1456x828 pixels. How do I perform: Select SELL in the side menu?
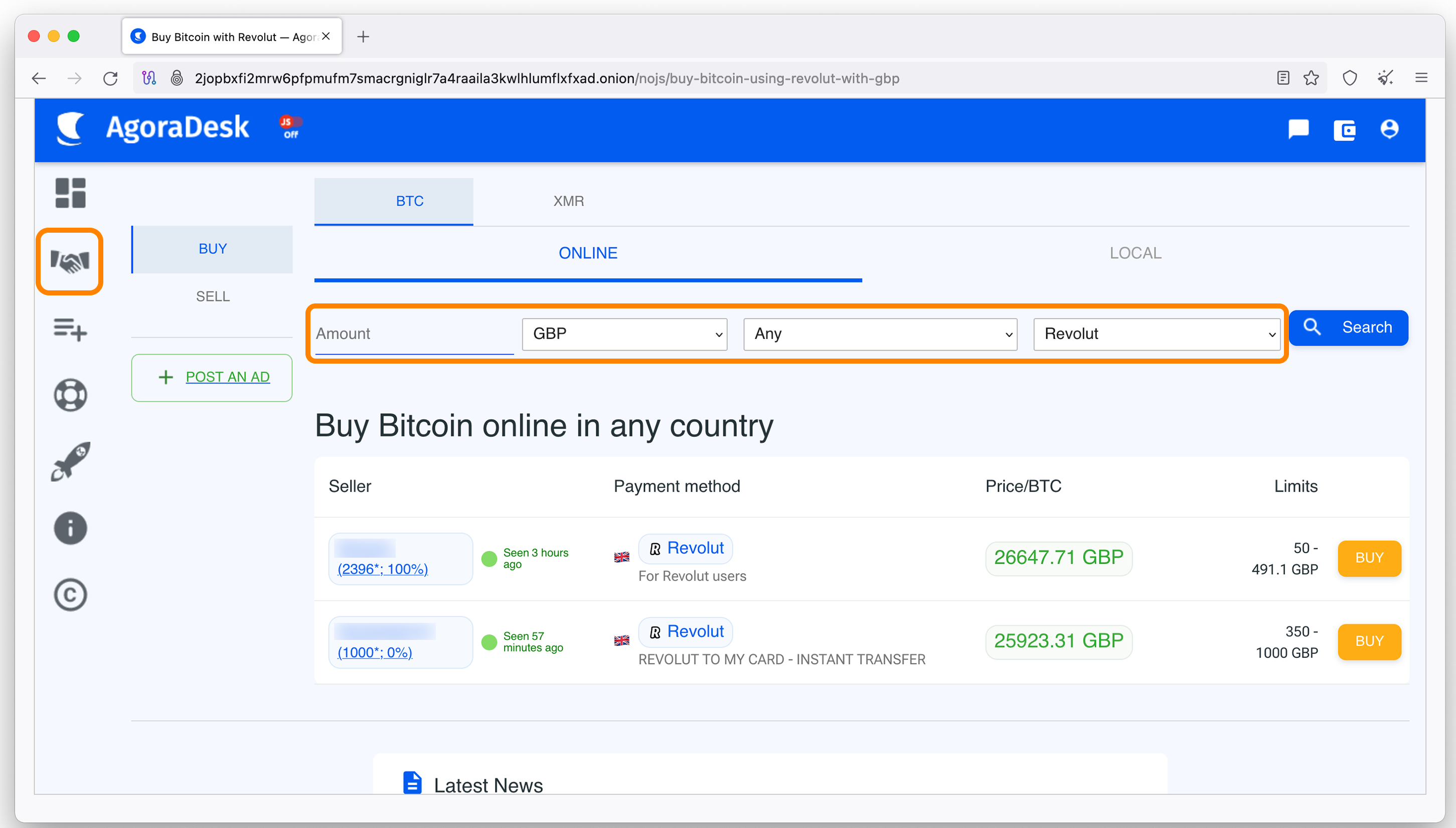[212, 297]
